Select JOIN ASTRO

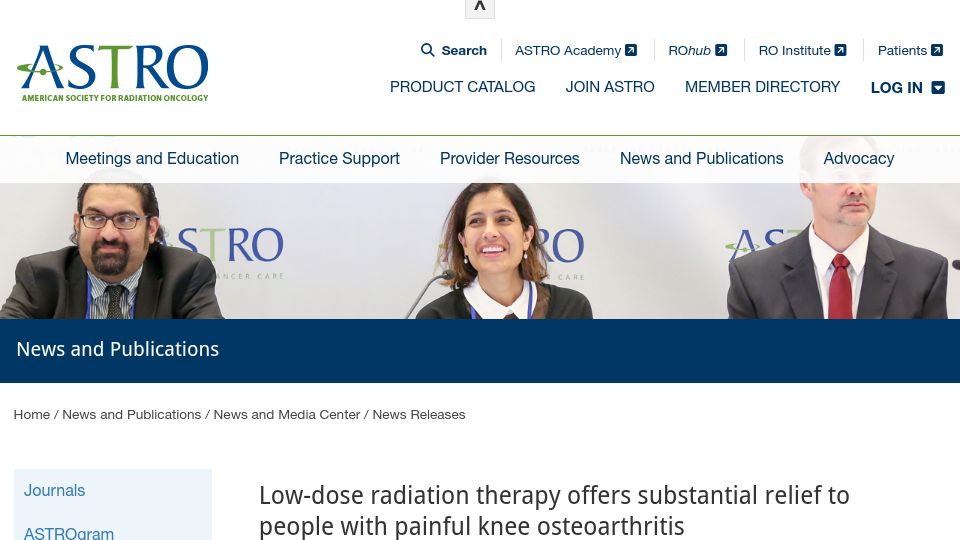pos(610,87)
